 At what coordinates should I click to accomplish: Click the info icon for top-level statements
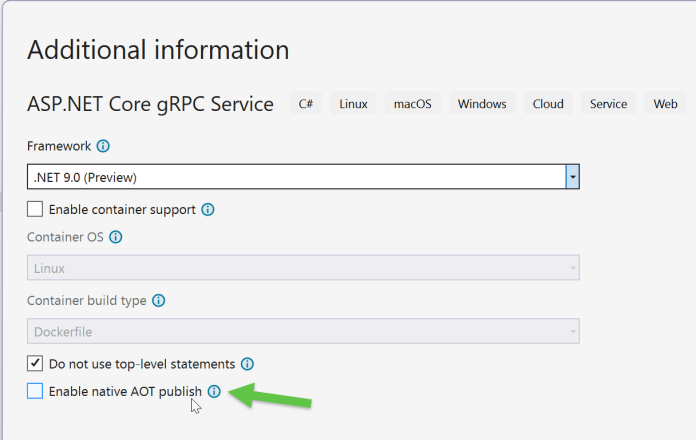[247, 364]
